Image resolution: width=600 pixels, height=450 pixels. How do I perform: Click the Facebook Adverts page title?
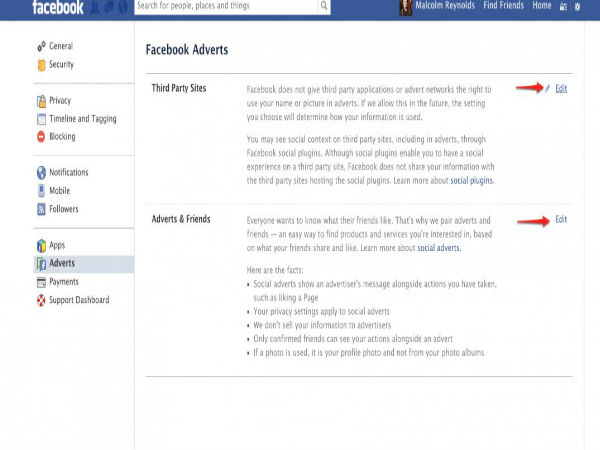[x=187, y=50]
